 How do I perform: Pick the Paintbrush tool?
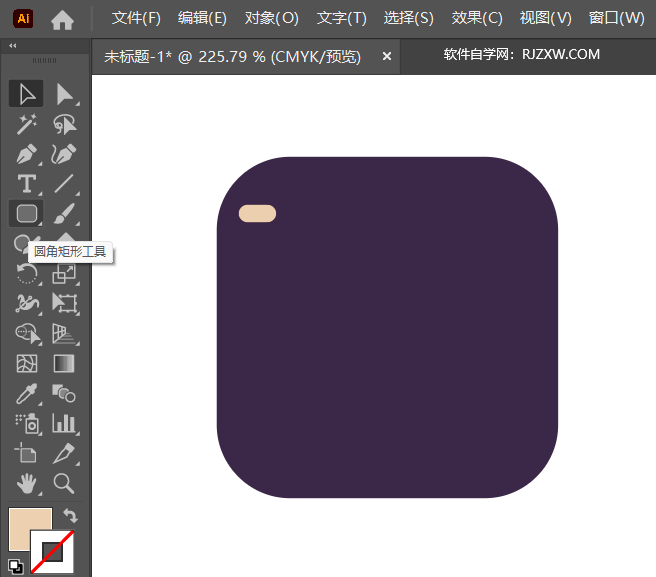[x=64, y=214]
